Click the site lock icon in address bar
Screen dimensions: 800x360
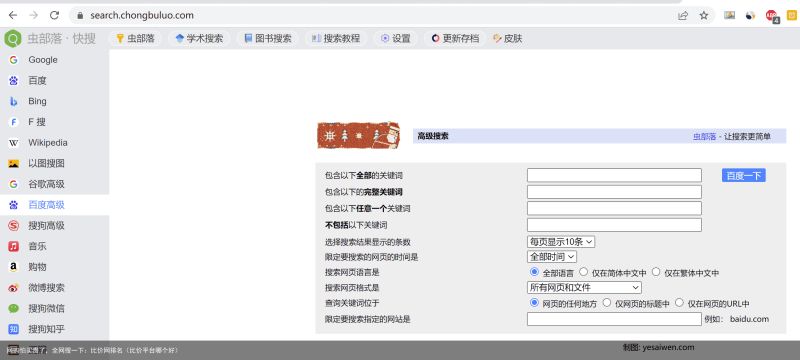click(80, 15)
